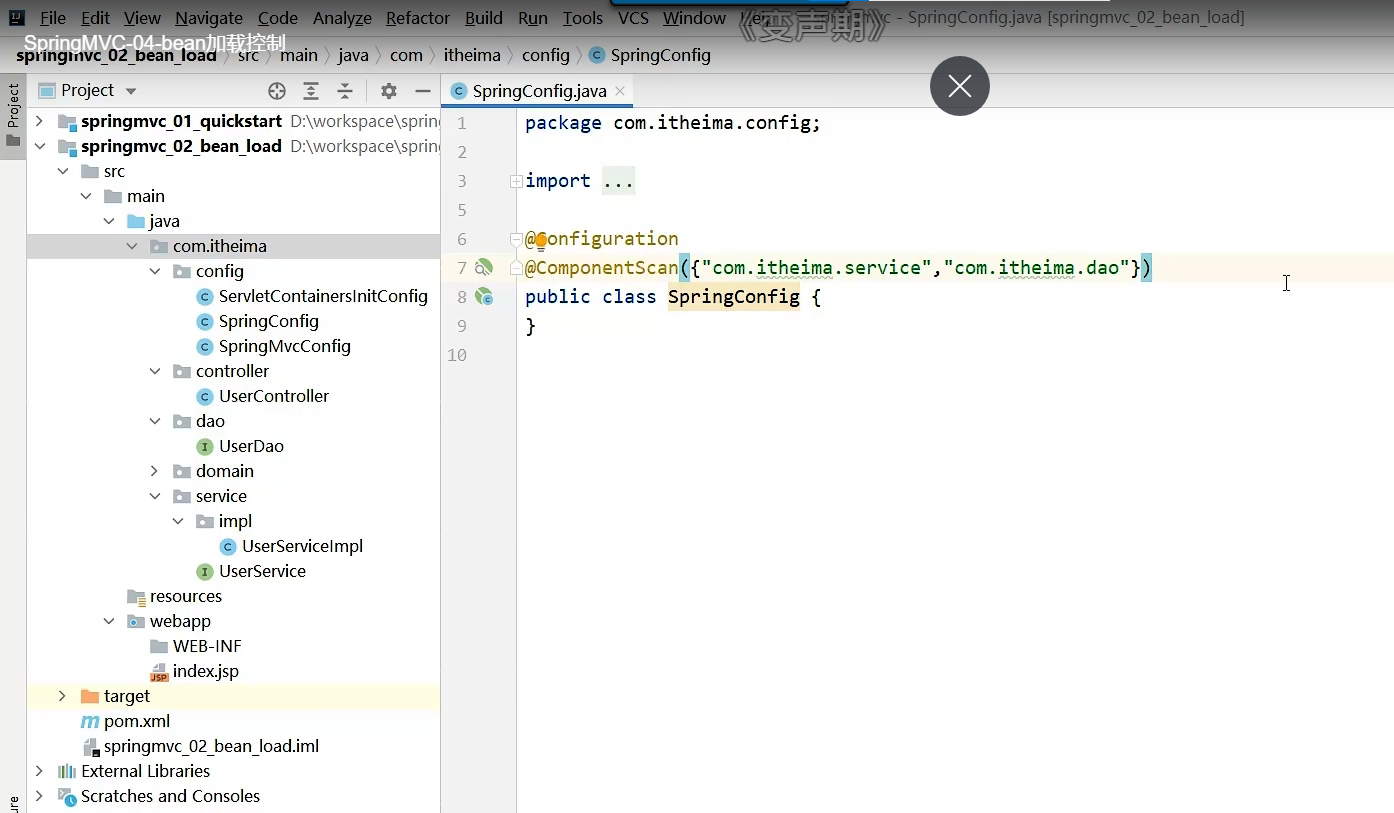Select UserController class
This screenshot has width=1394, height=813.
(x=273, y=396)
